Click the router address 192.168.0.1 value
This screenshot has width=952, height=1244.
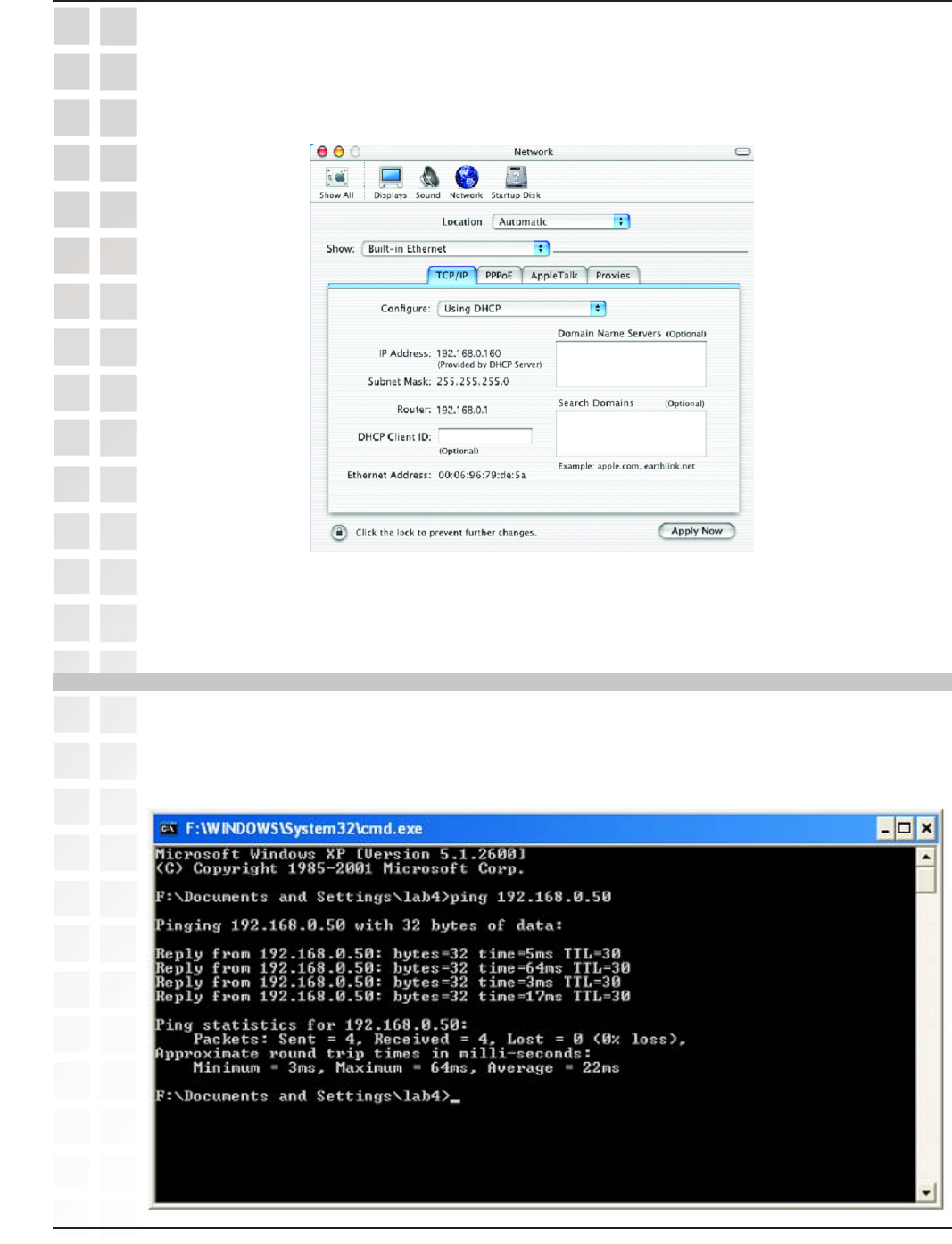pos(461,410)
